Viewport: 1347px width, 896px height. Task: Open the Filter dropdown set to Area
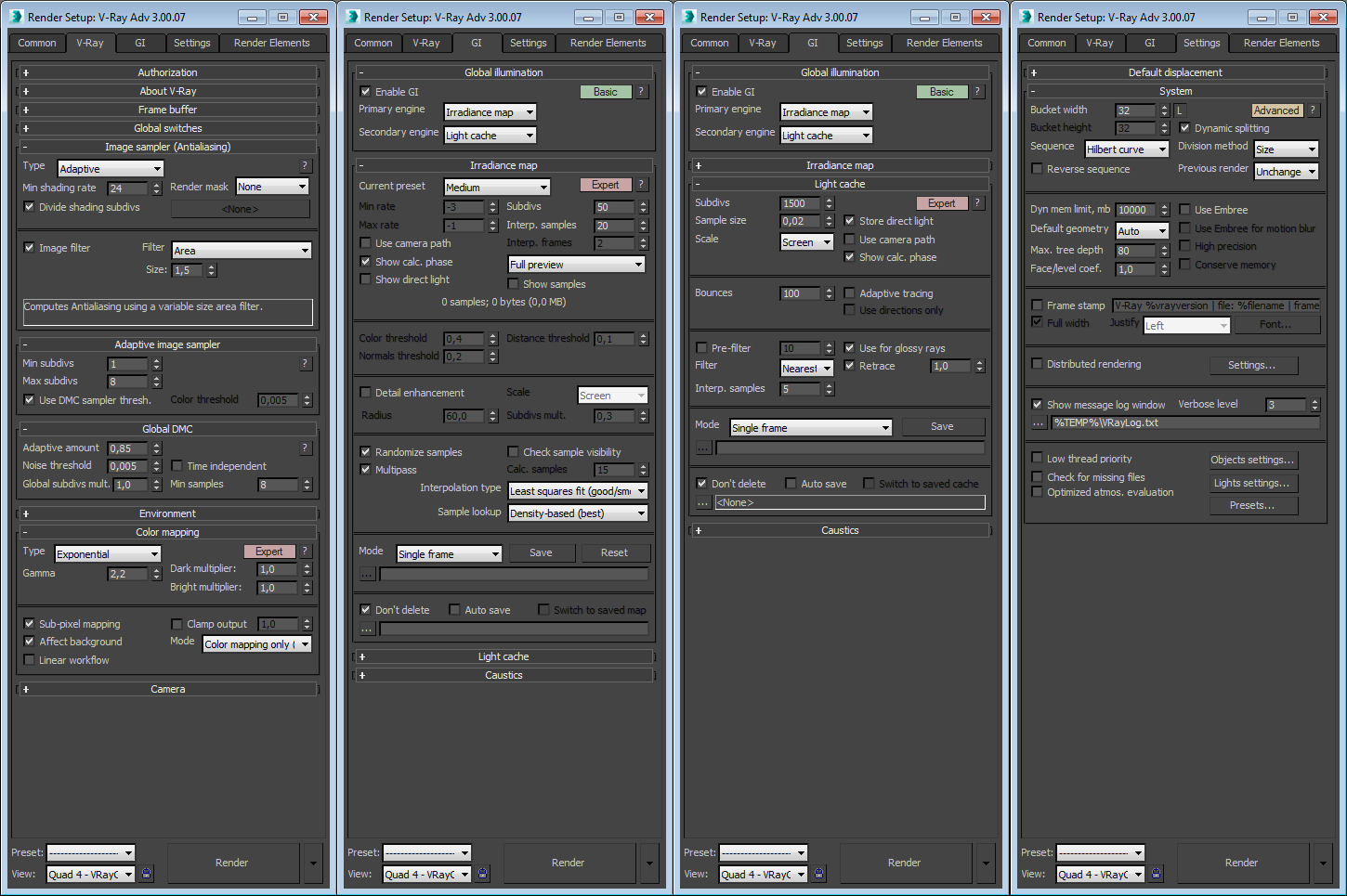pyautogui.click(x=242, y=250)
